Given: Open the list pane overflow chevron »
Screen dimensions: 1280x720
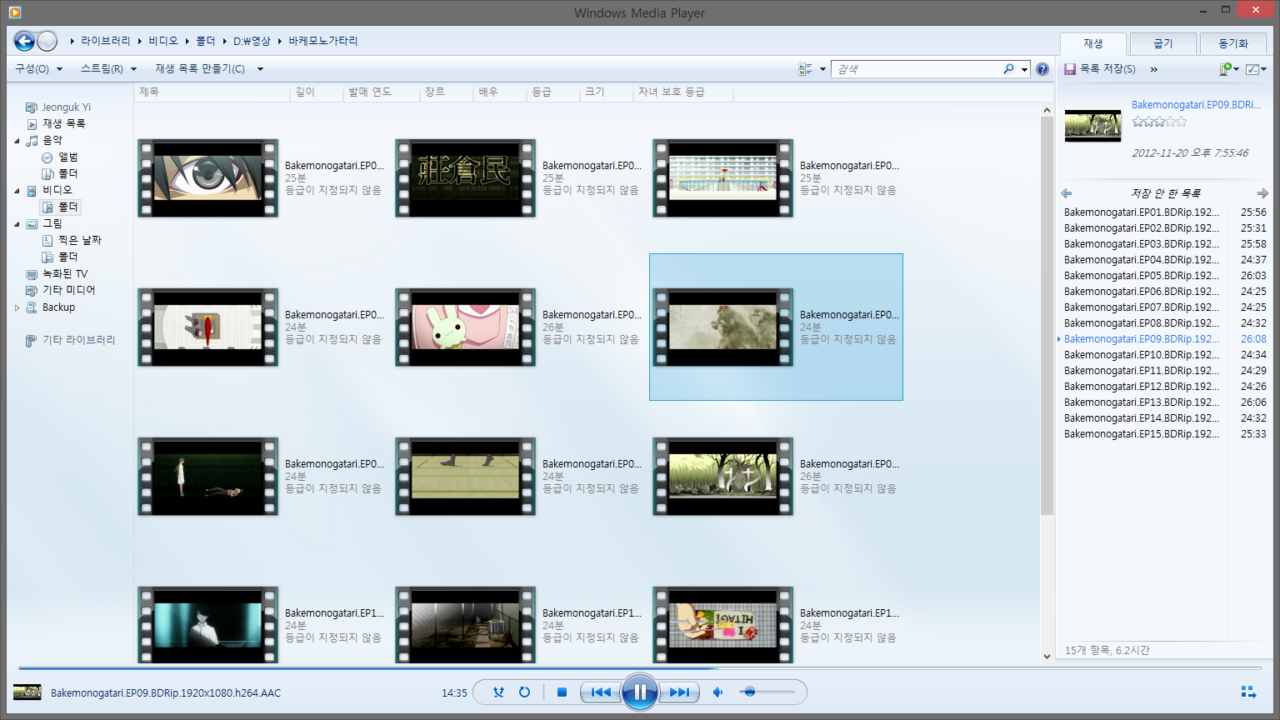Looking at the screenshot, I should pyautogui.click(x=1154, y=69).
